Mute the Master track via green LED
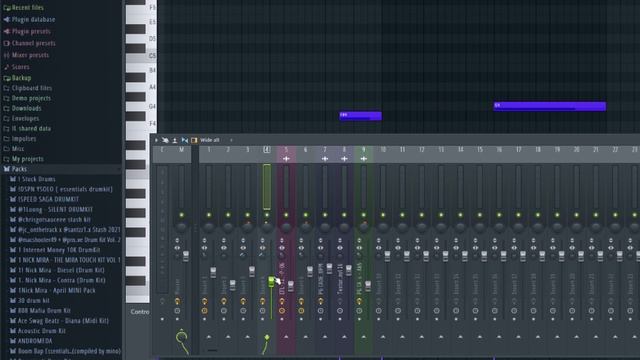Screen dimensions: 640x360 click(182, 215)
